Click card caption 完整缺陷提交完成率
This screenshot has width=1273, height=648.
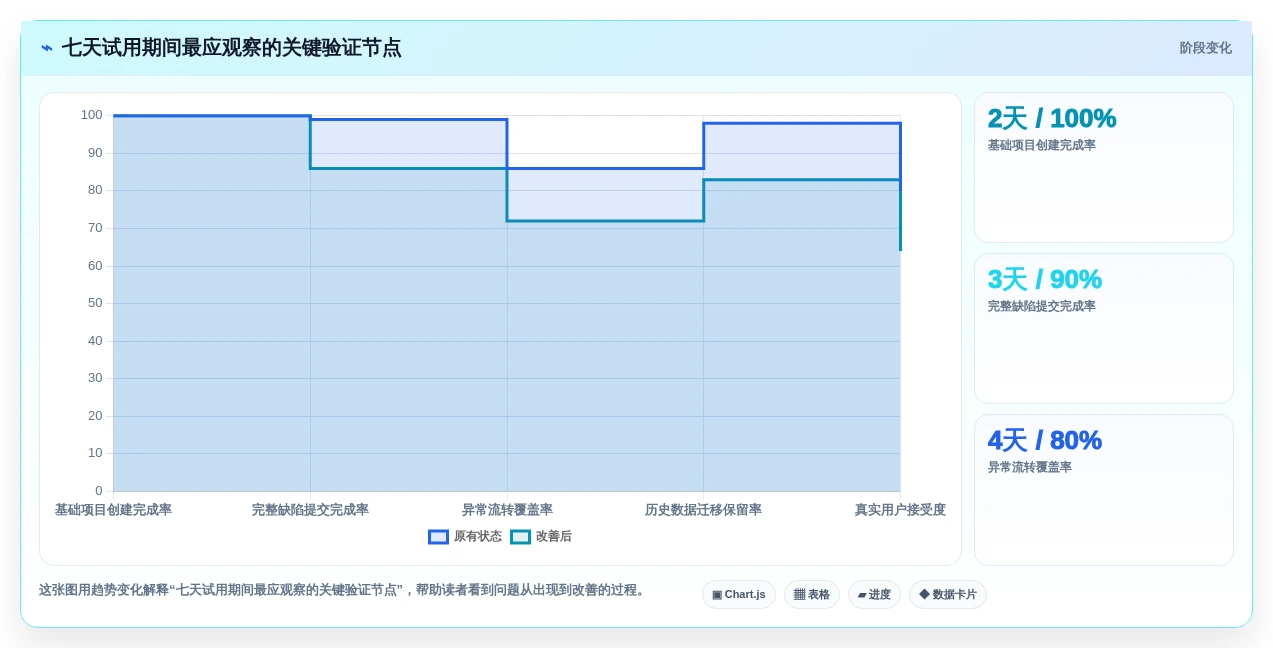(1041, 307)
